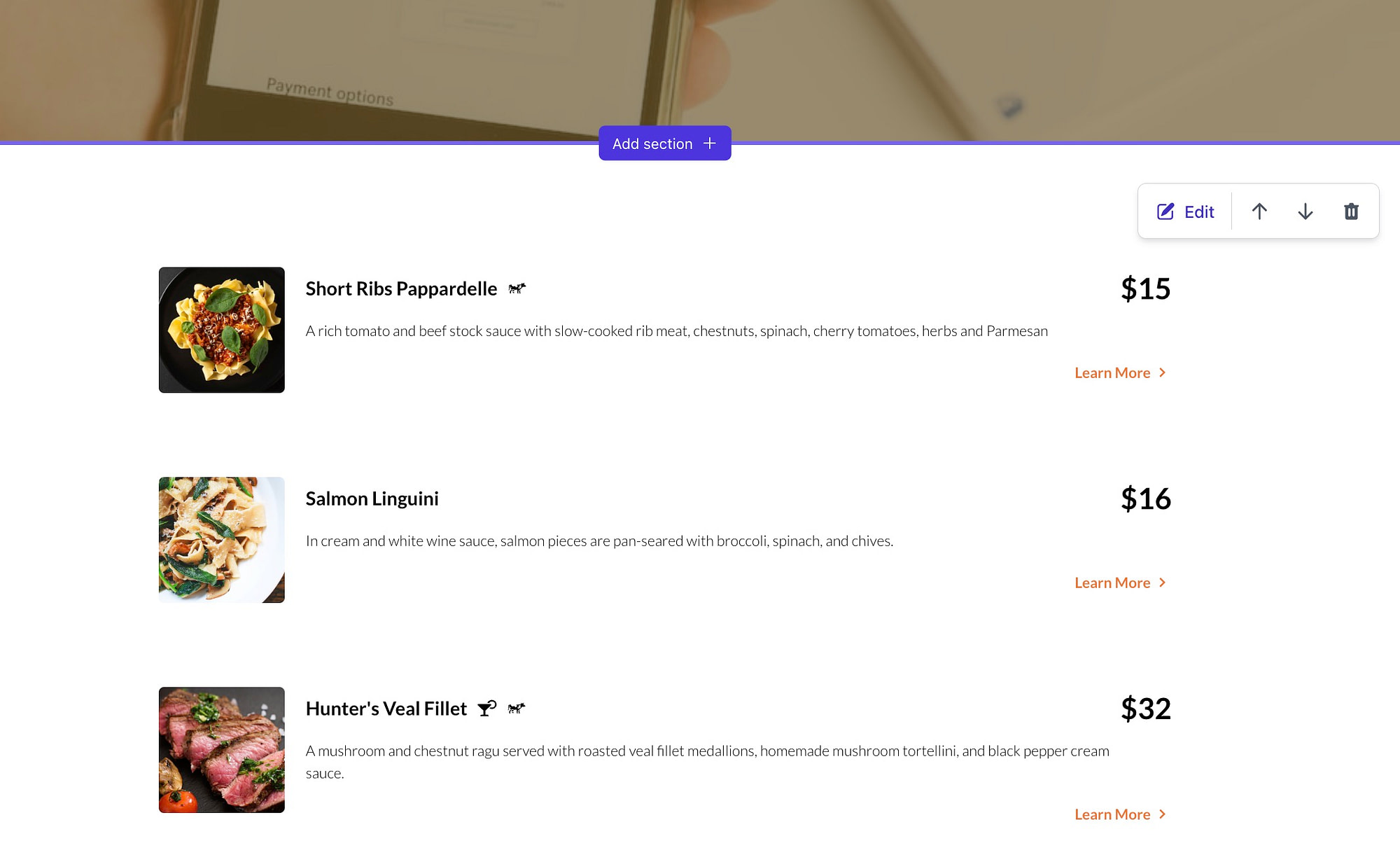Select Short Ribs Pappardelle thumbnail image
Image resolution: width=1400 pixels, height=857 pixels.
[221, 329]
